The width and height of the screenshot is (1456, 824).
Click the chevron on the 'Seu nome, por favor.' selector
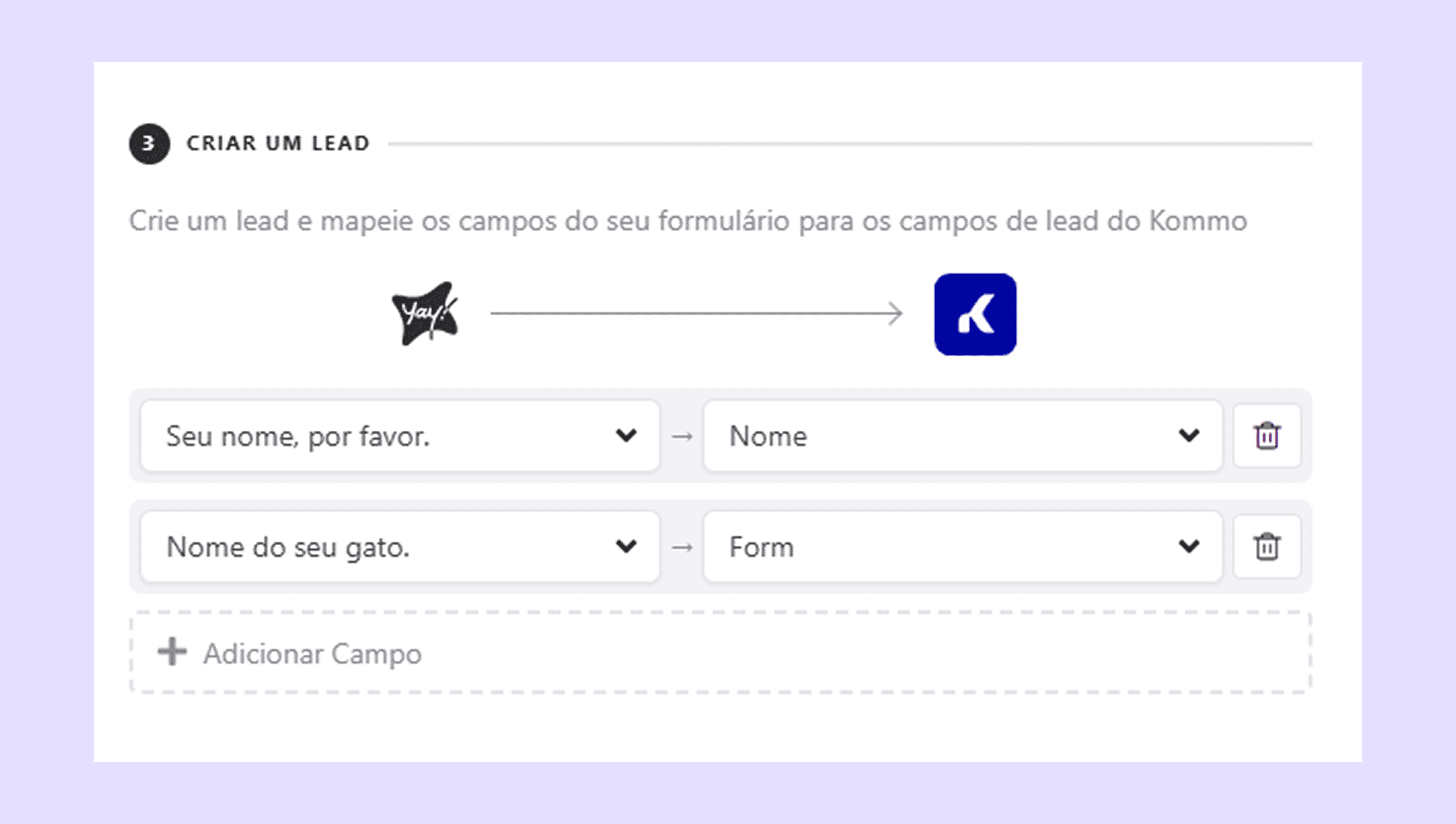click(x=626, y=436)
